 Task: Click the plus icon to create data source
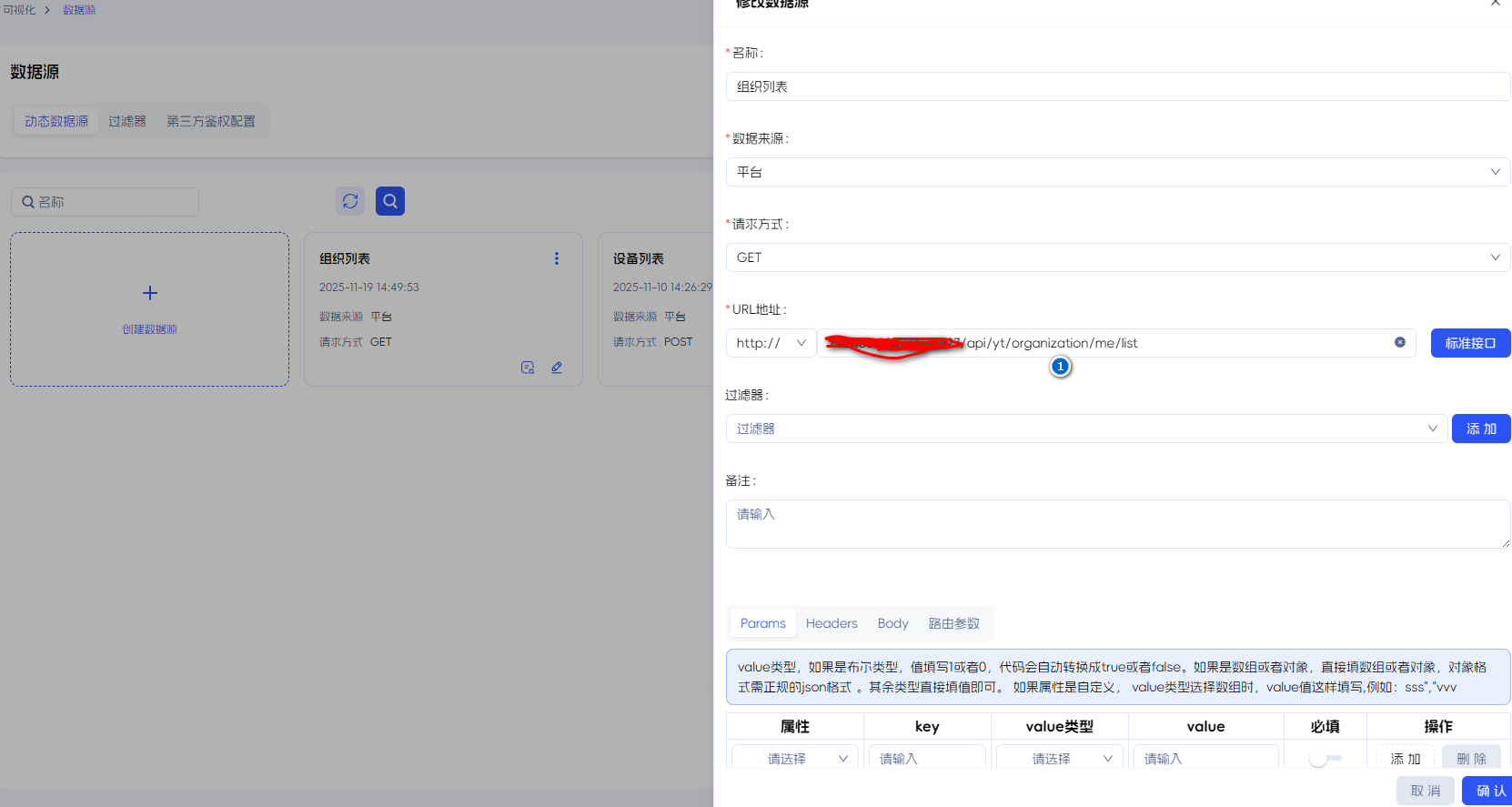(150, 293)
